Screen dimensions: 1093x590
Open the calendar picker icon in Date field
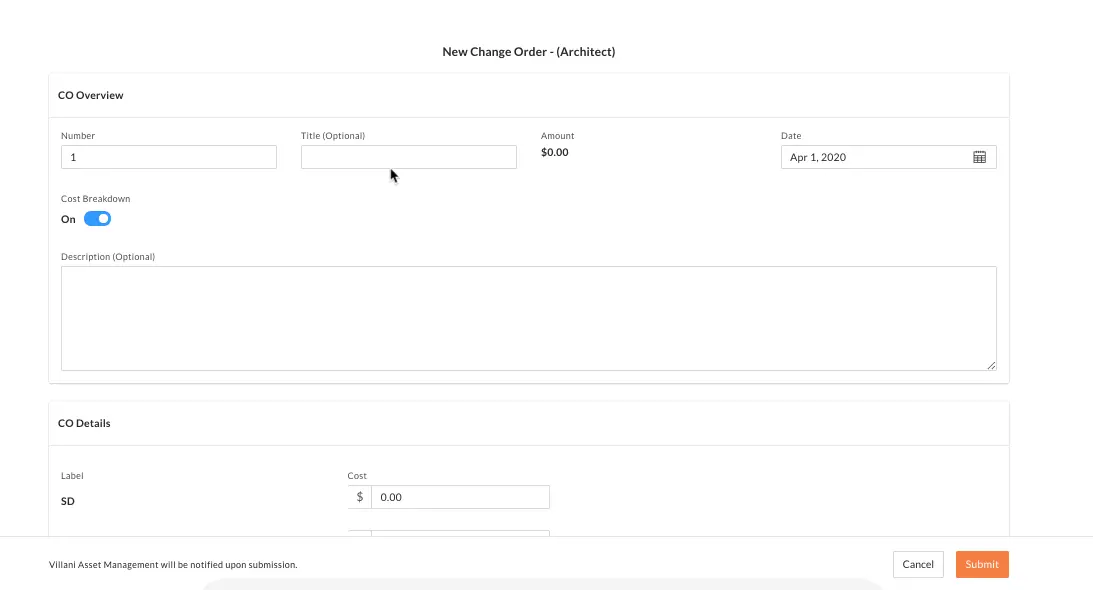[979, 157]
